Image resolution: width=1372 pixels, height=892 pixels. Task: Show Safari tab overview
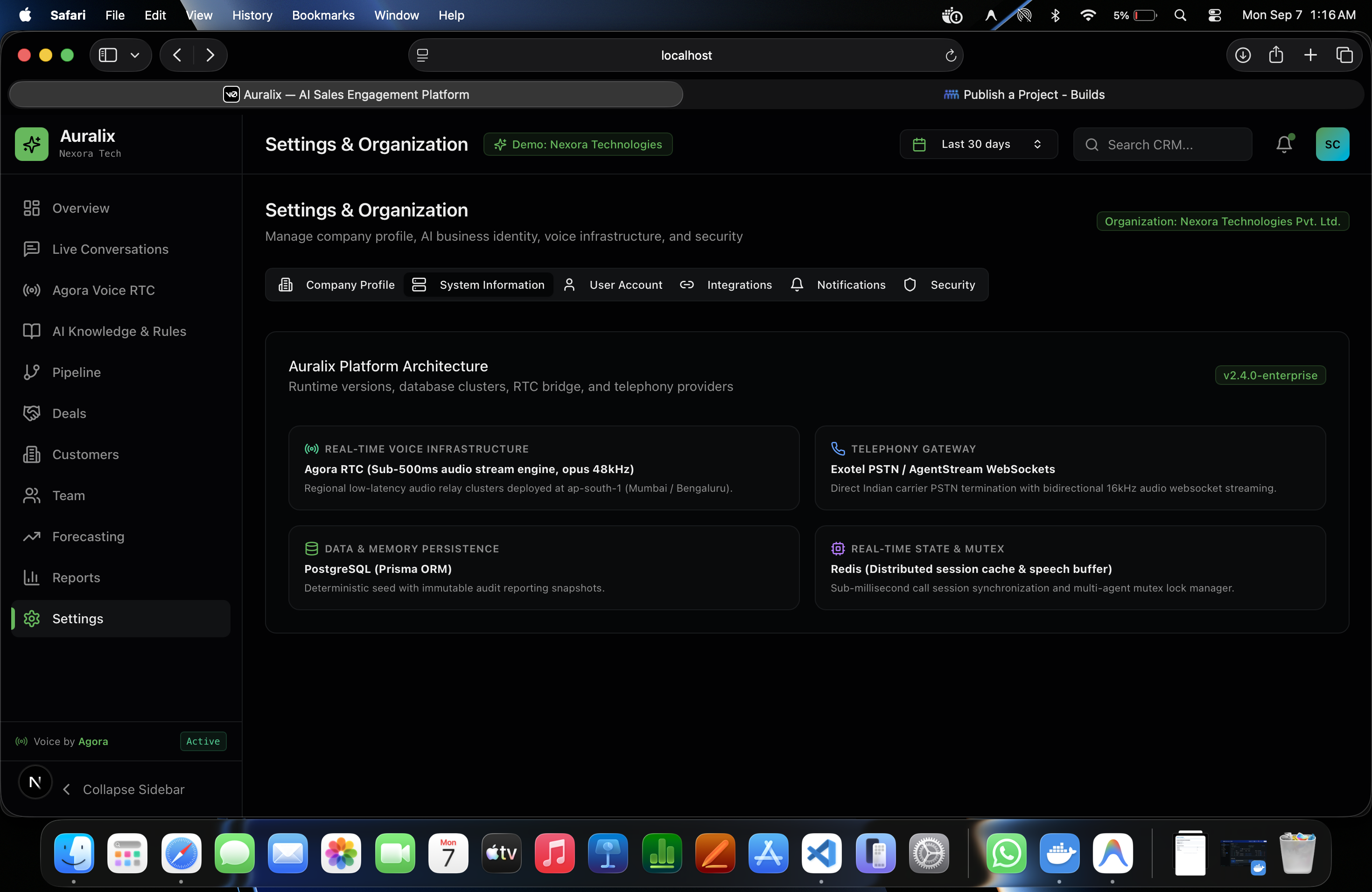click(x=1344, y=55)
